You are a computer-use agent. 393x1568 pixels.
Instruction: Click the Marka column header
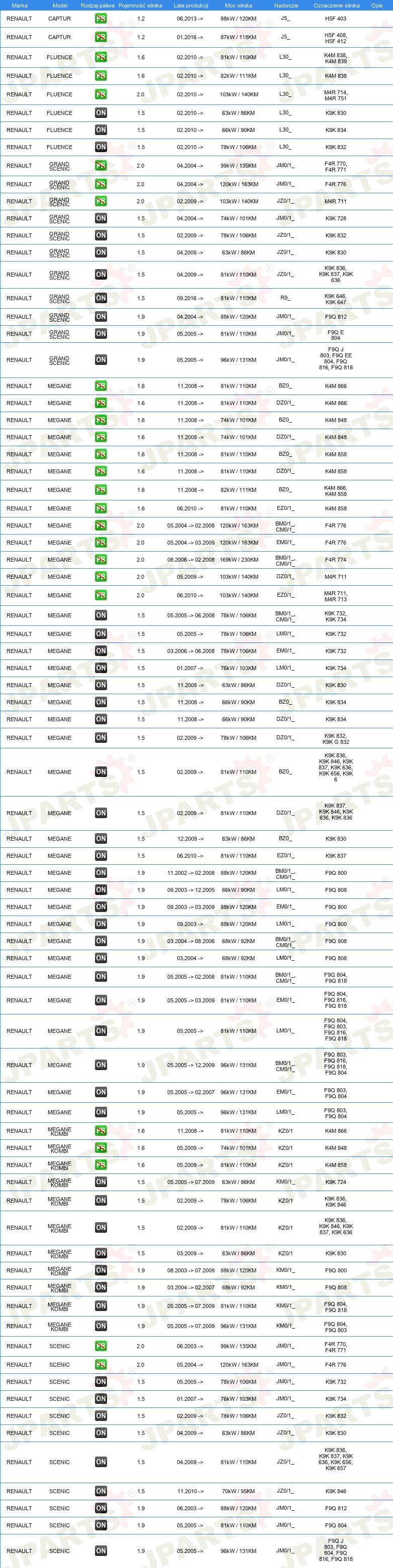[20, 6]
